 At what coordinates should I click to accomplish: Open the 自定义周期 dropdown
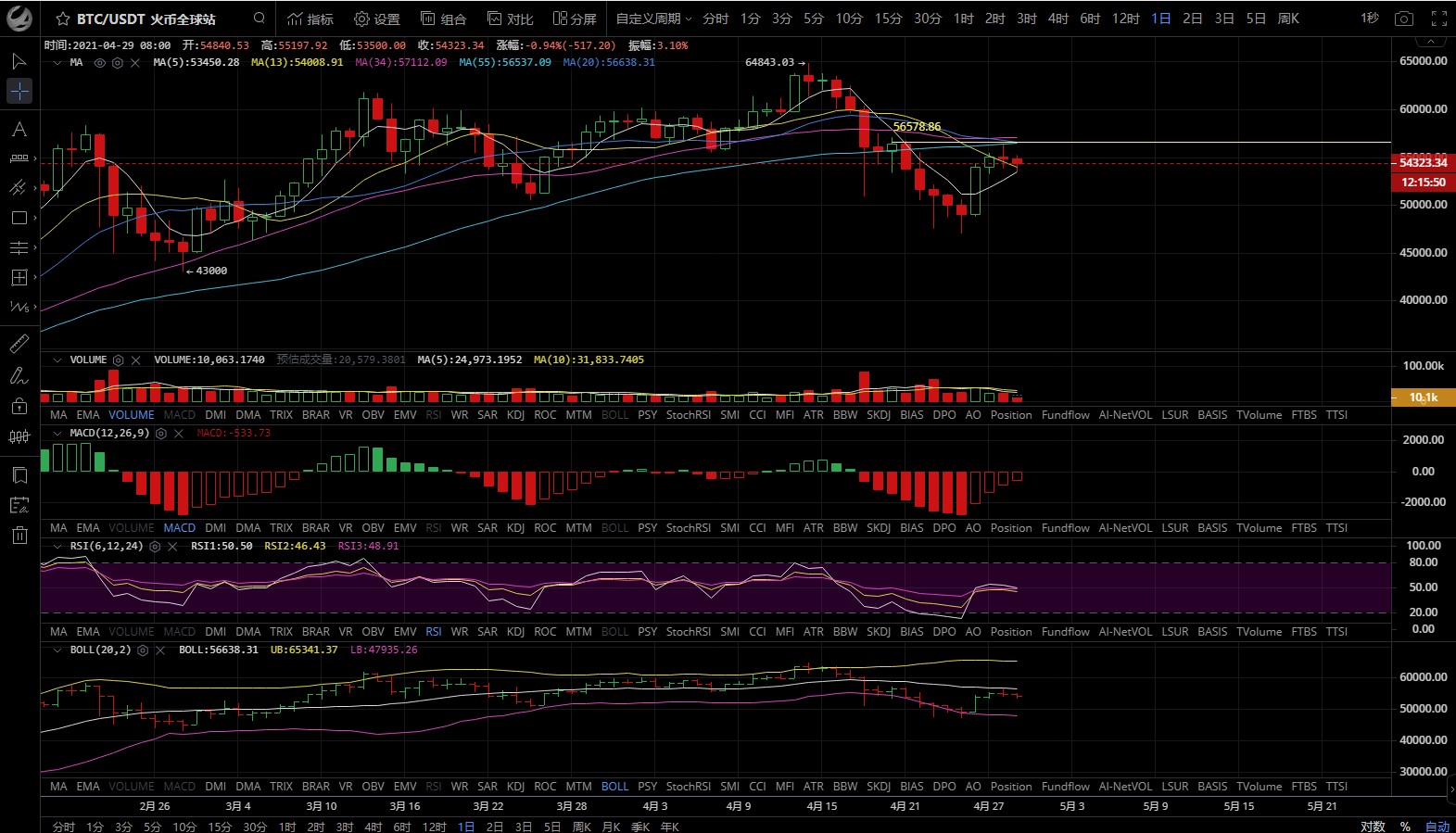(x=653, y=19)
